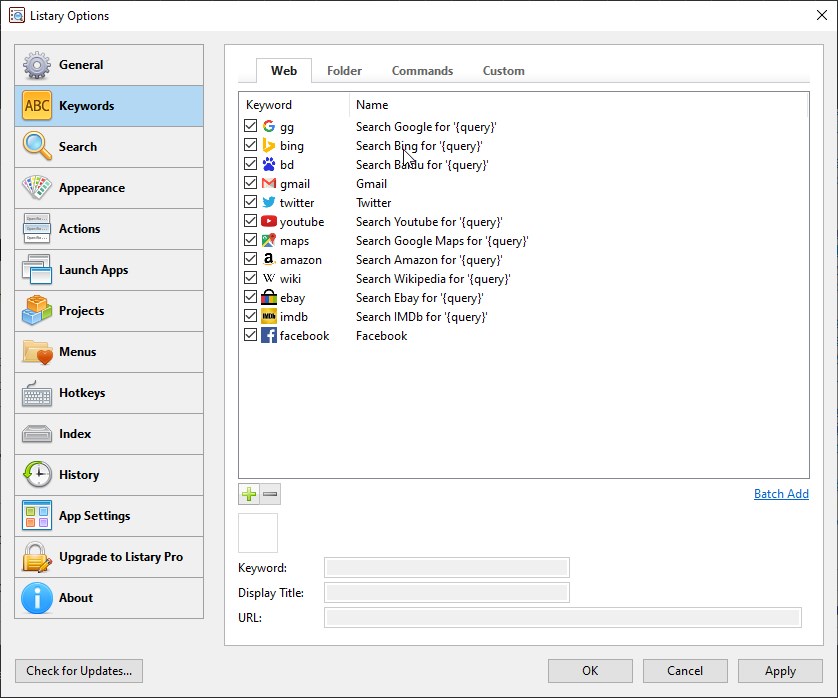Click the eBay shopping bag icon

pyautogui.click(x=269, y=297)
